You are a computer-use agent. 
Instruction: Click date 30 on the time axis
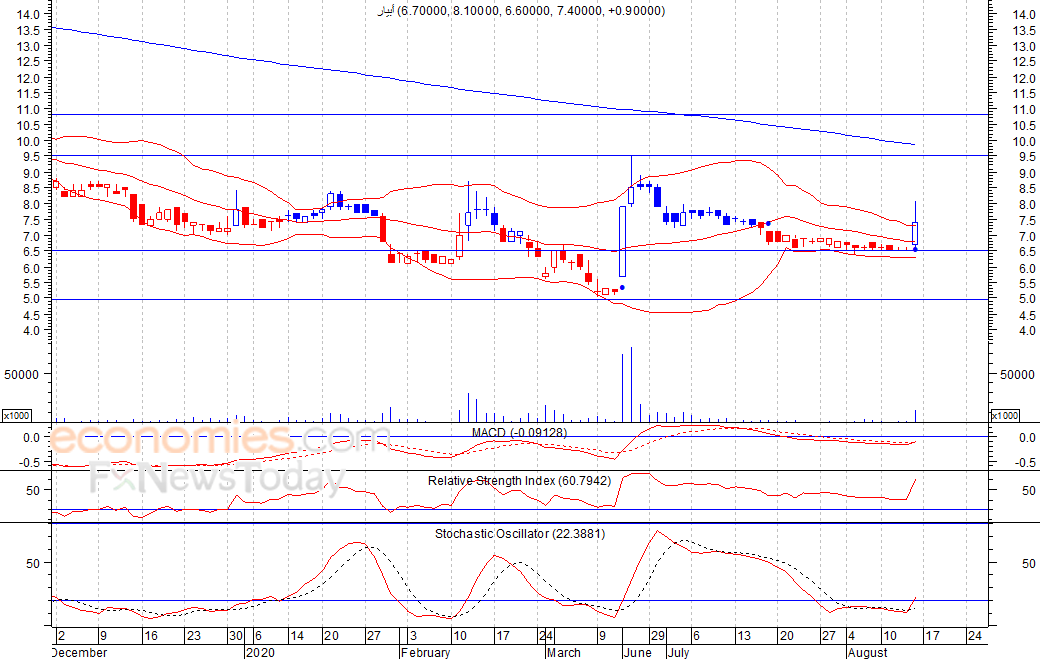pyautogui.click(x=236, y=636)
